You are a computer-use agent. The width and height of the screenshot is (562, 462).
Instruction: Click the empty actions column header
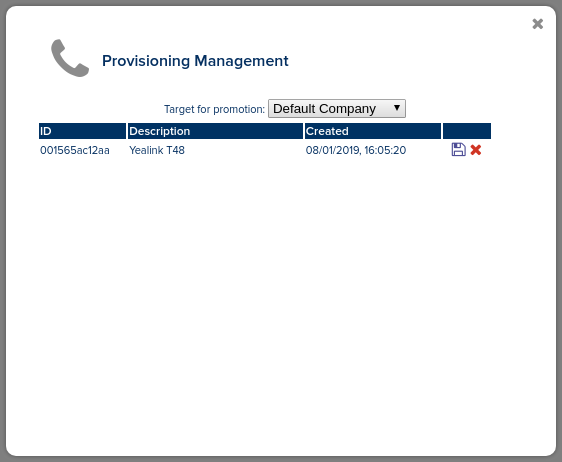[467, 131]
